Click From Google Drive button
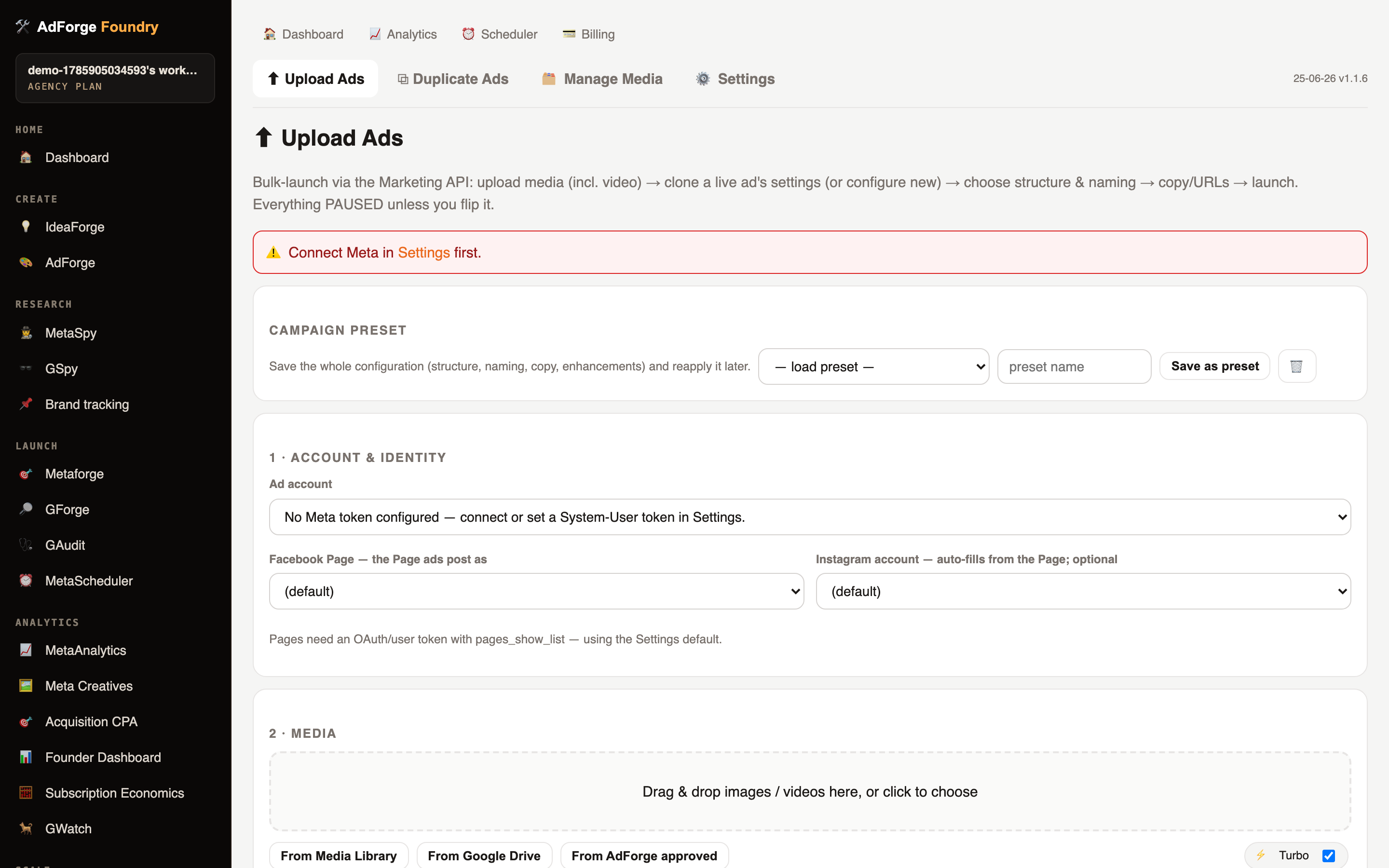 point(484,855)
